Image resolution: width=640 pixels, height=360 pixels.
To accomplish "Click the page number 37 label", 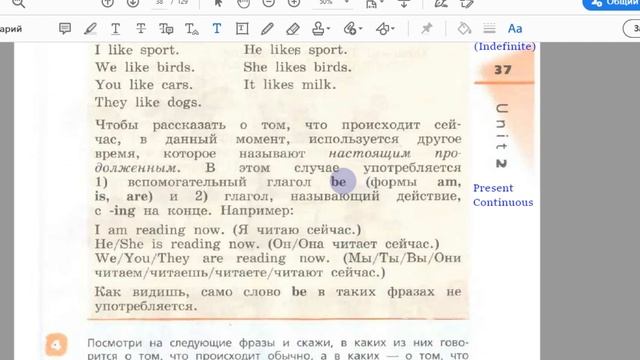I will 502,70.
